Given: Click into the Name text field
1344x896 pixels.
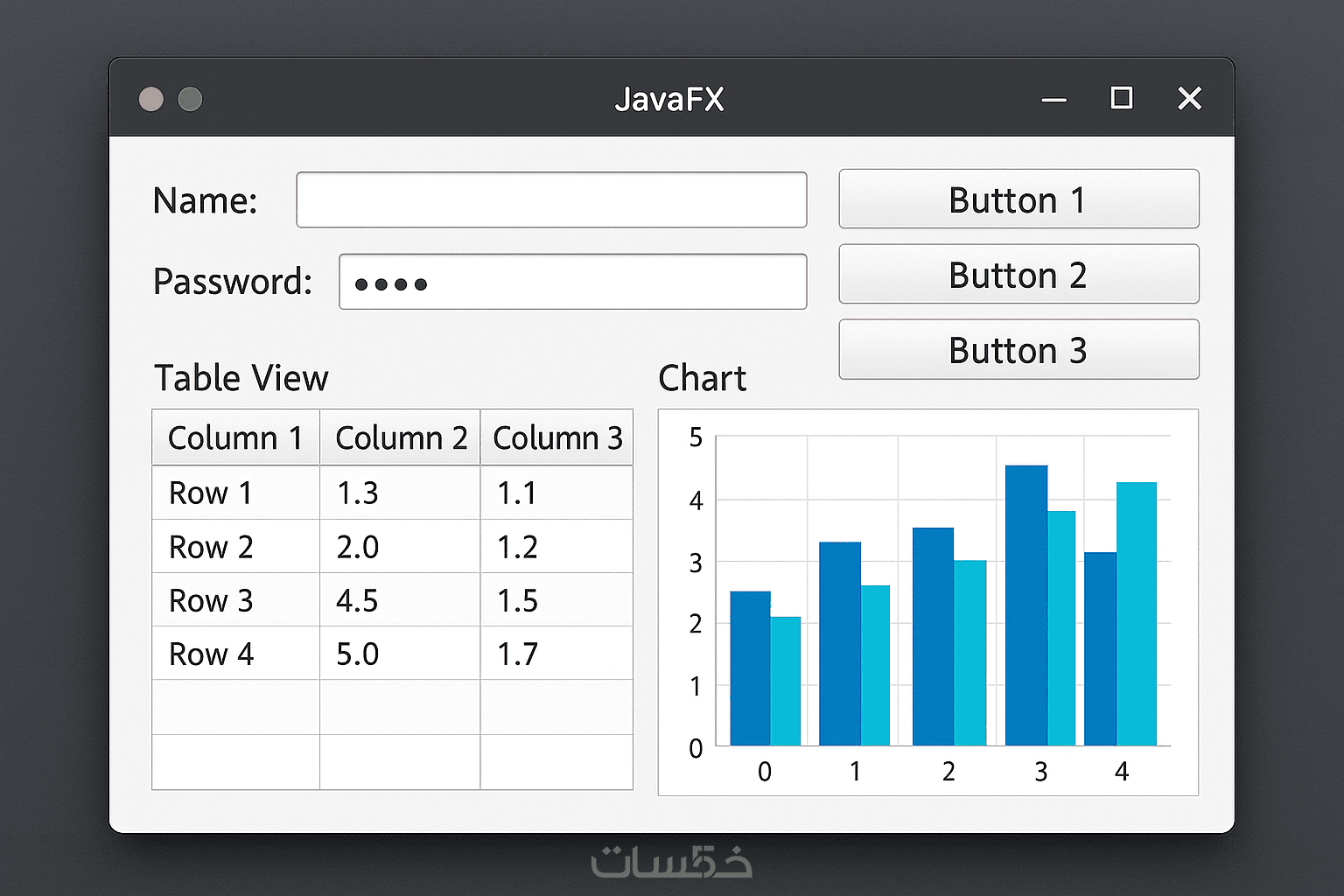Looking at the screenshot, I should pos(551,200).
